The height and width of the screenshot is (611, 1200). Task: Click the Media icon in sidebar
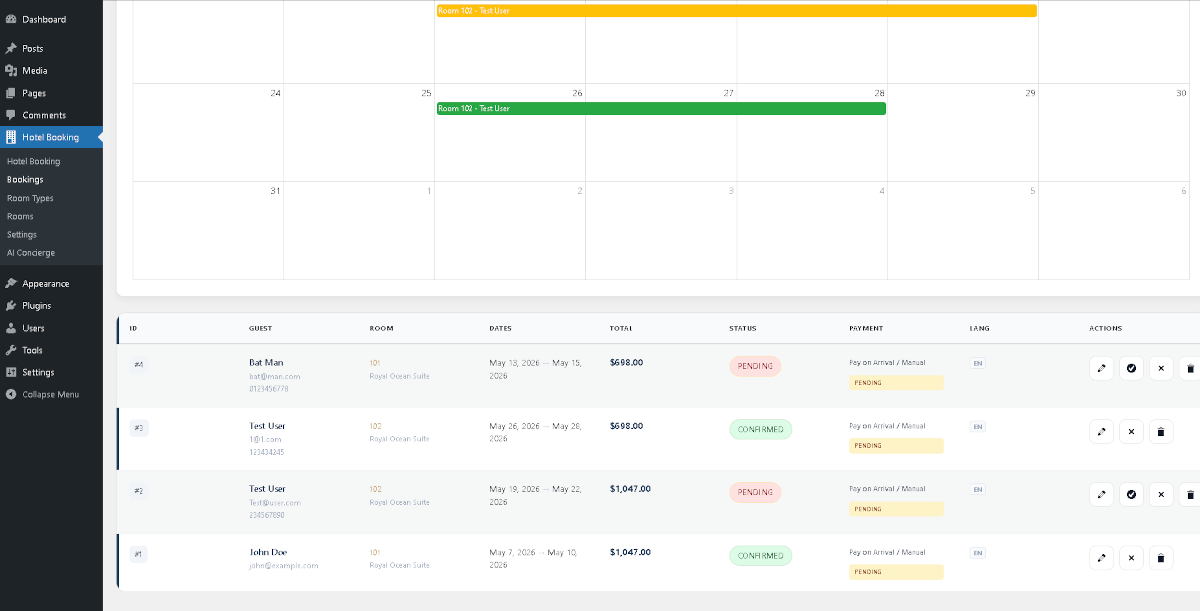[x=11, y=71]
